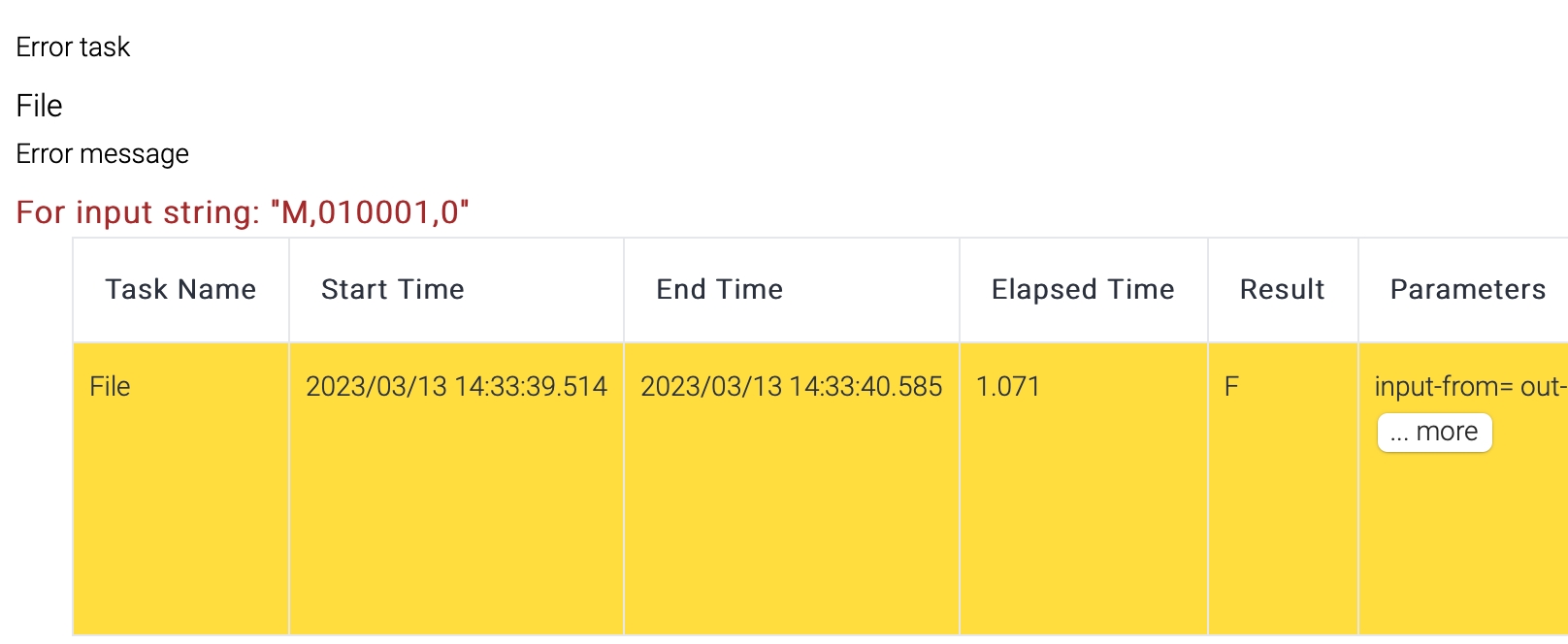Screen dimensions: 1568x644
Task: Click the Task Name column header
Action: [180, 290]
